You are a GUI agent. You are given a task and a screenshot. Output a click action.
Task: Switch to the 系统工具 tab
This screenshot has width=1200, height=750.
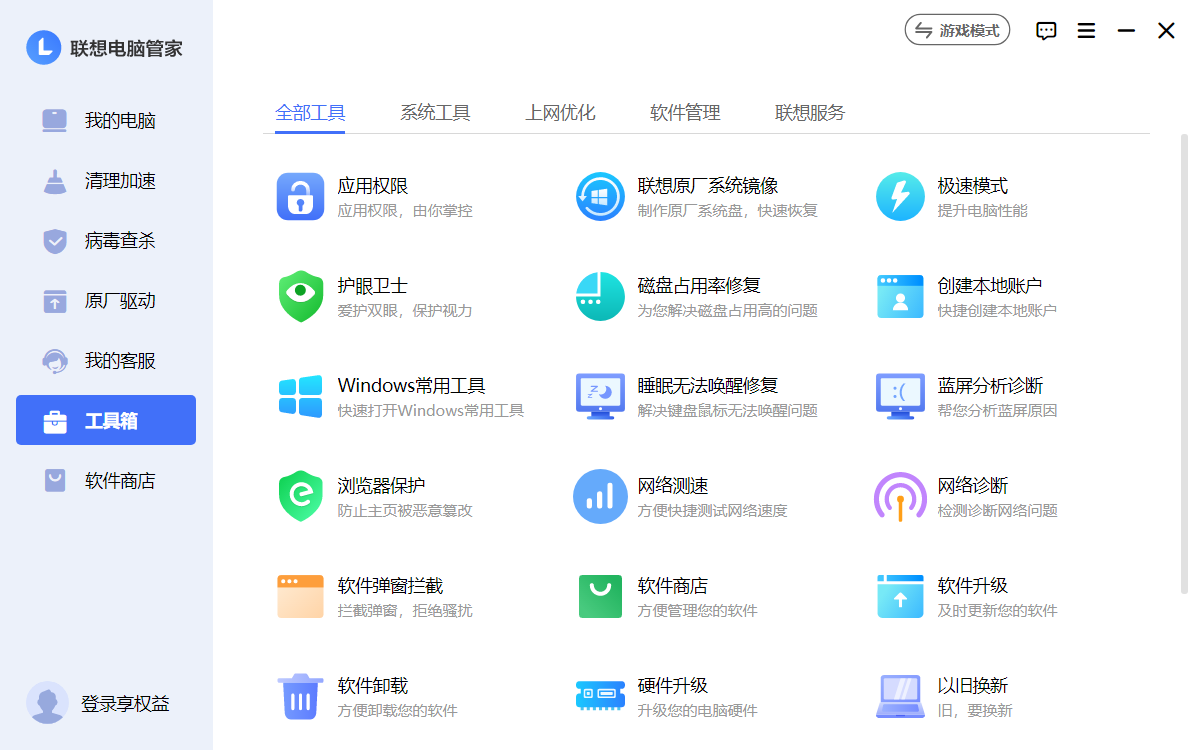pyautogui.click(x=435, y=113)
